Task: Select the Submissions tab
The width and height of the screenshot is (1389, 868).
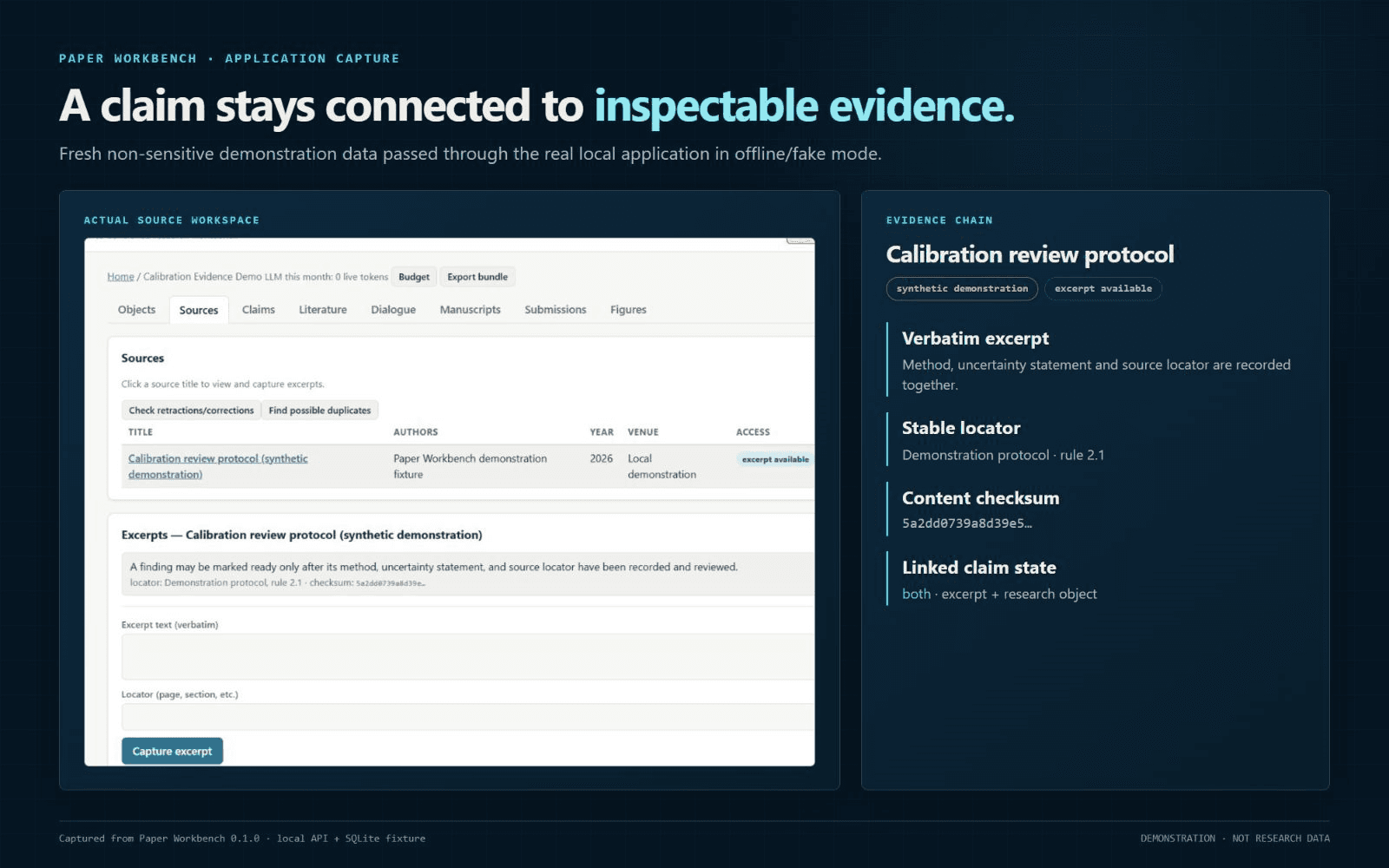Action: [556, 310]
